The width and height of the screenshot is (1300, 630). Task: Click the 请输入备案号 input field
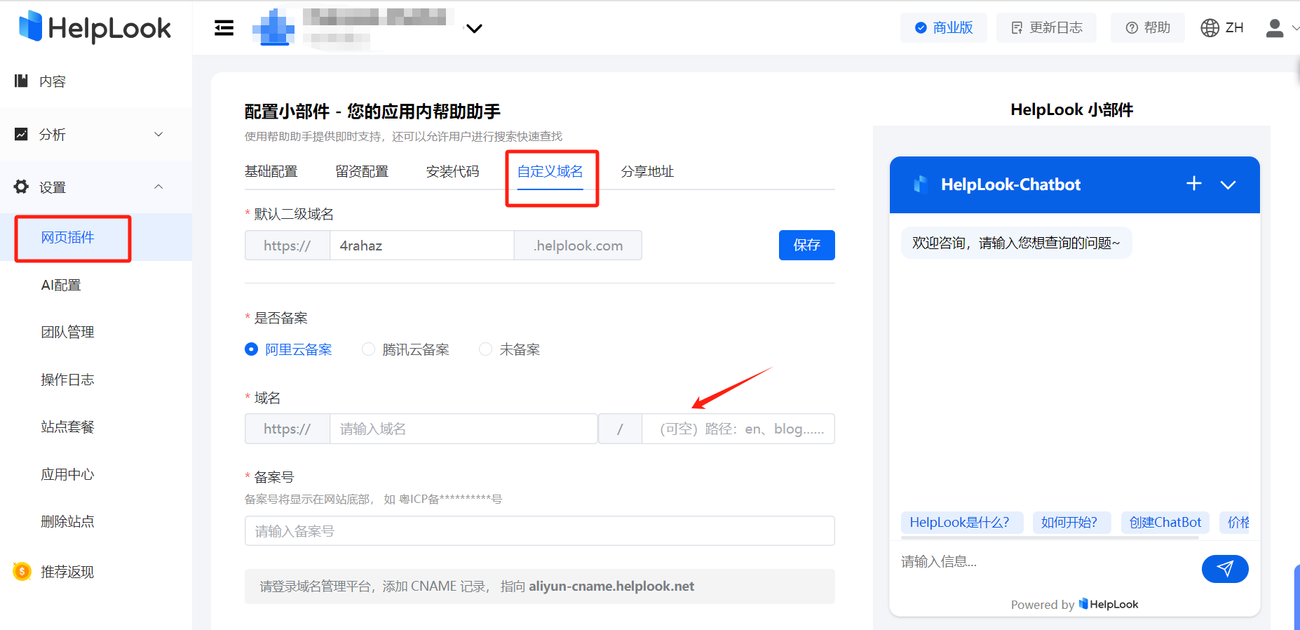point(540,531)
